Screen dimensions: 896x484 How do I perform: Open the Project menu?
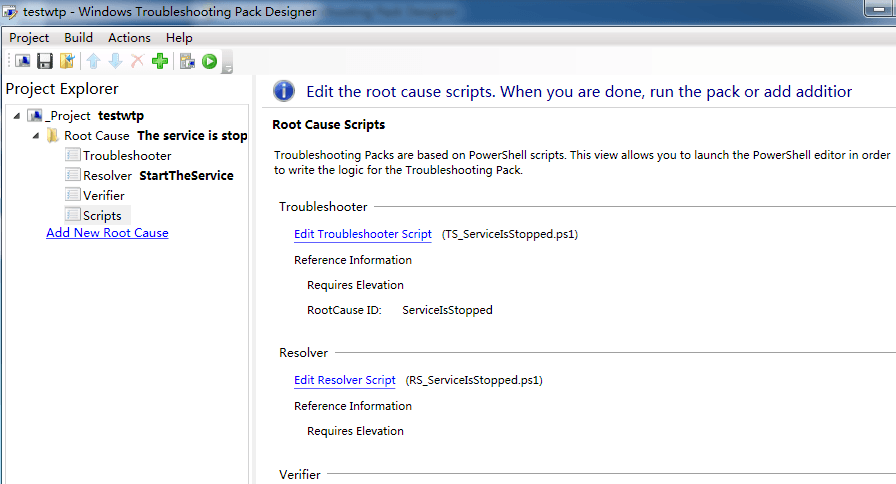tap(29, 38)
